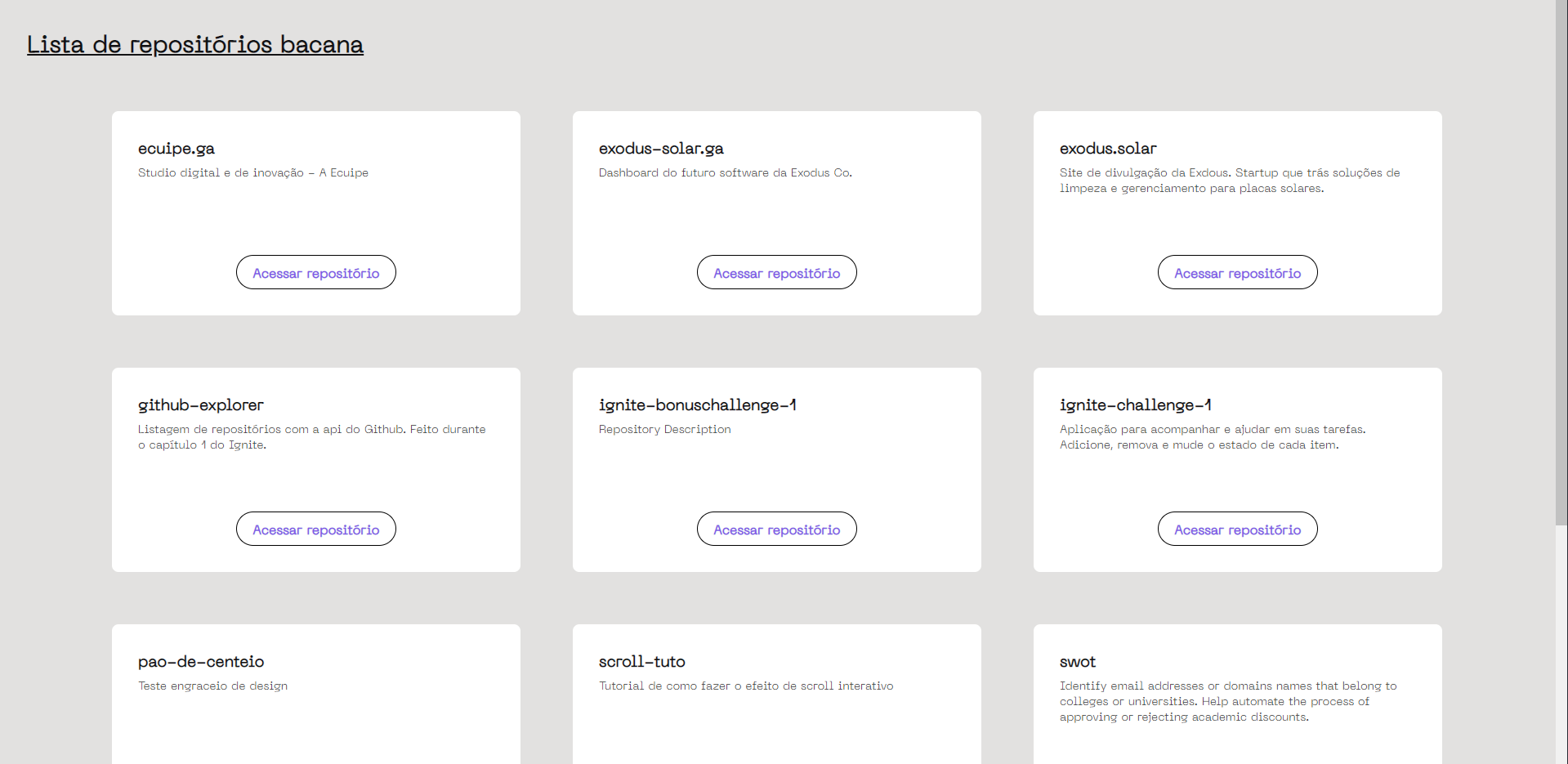Click the scroll-tuto card title
The height and width of the screenshot is (764, 1568).
coord(642,662)
